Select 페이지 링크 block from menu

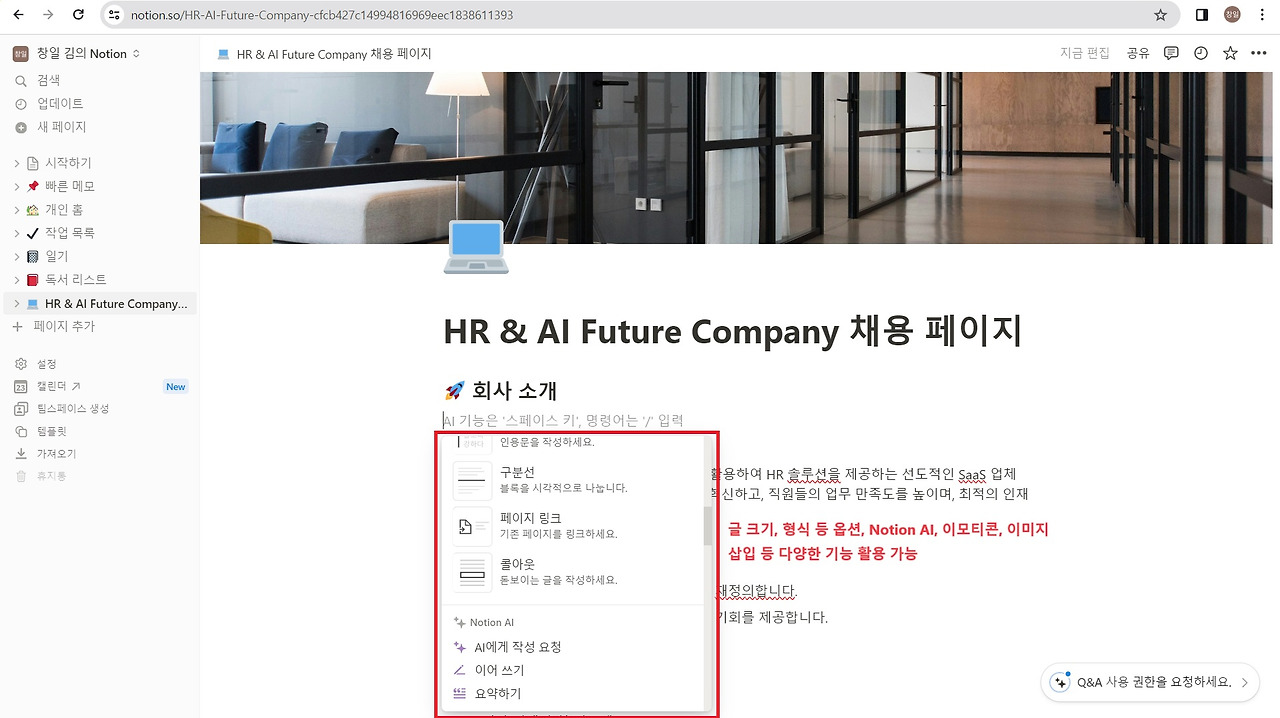(x=573, y=526)
